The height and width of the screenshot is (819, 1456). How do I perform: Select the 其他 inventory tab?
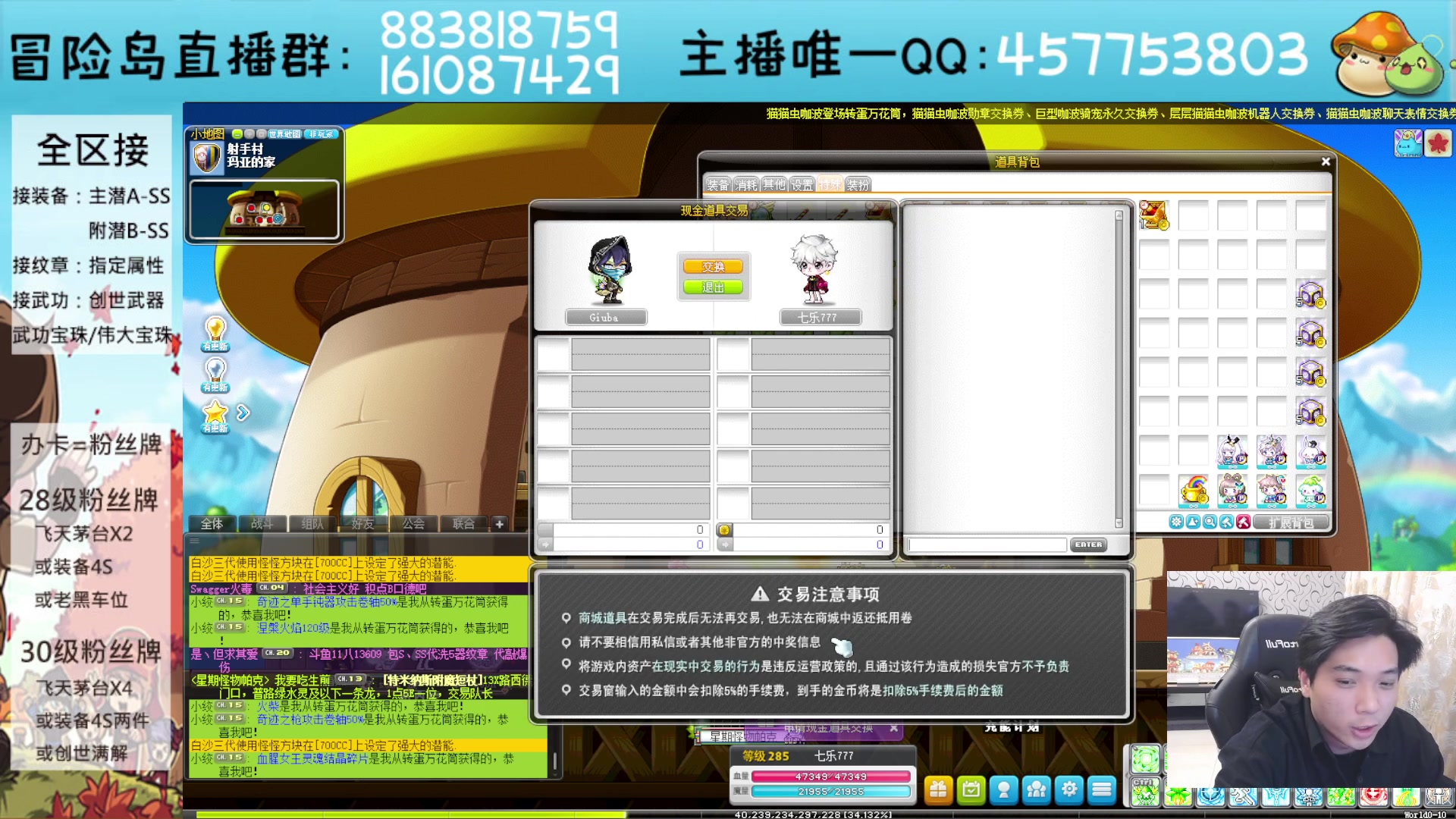(774, 184)
